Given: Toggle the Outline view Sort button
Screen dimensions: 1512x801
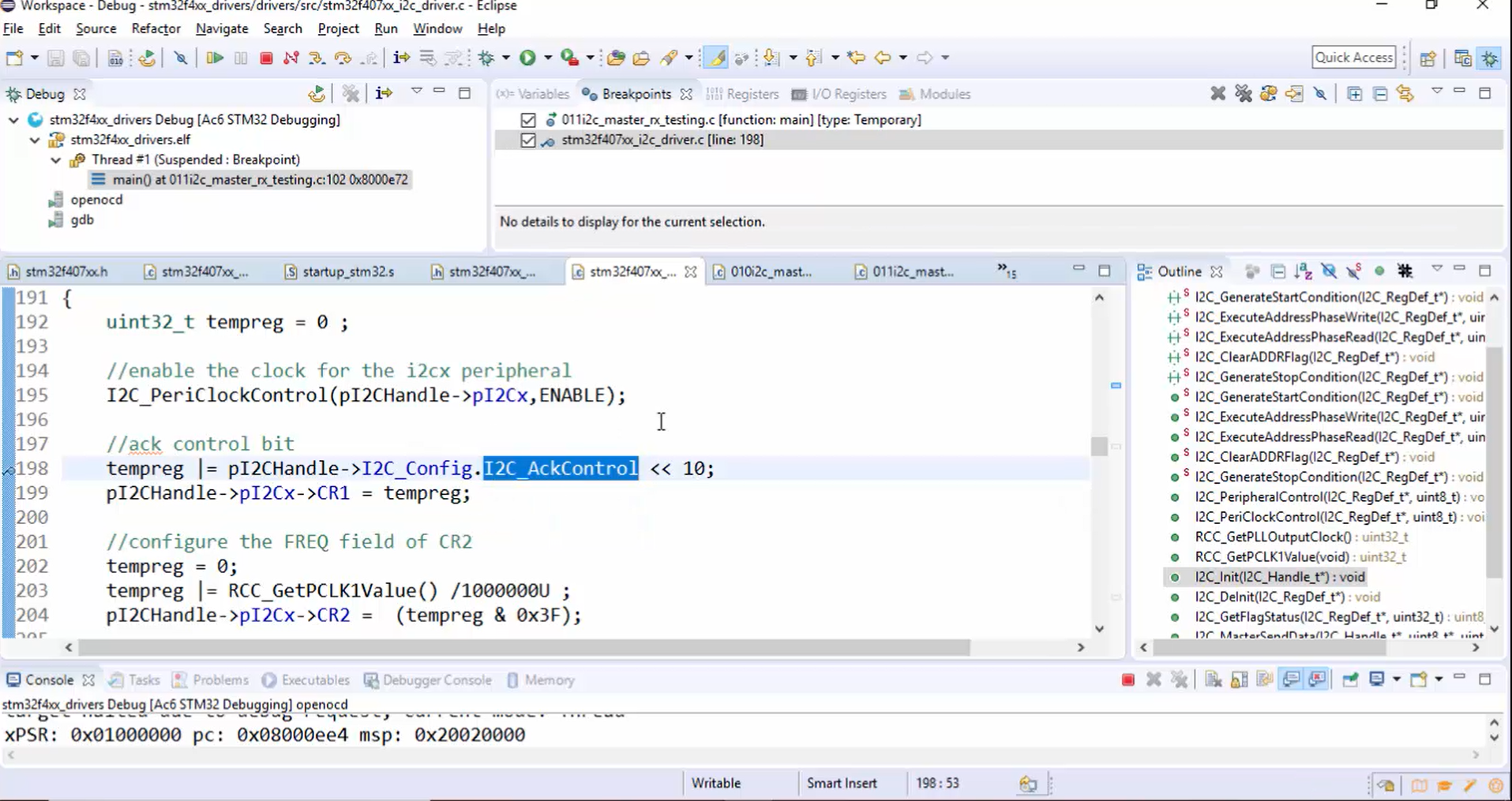Looking at the screenshot, I should tap(1303, 271).
